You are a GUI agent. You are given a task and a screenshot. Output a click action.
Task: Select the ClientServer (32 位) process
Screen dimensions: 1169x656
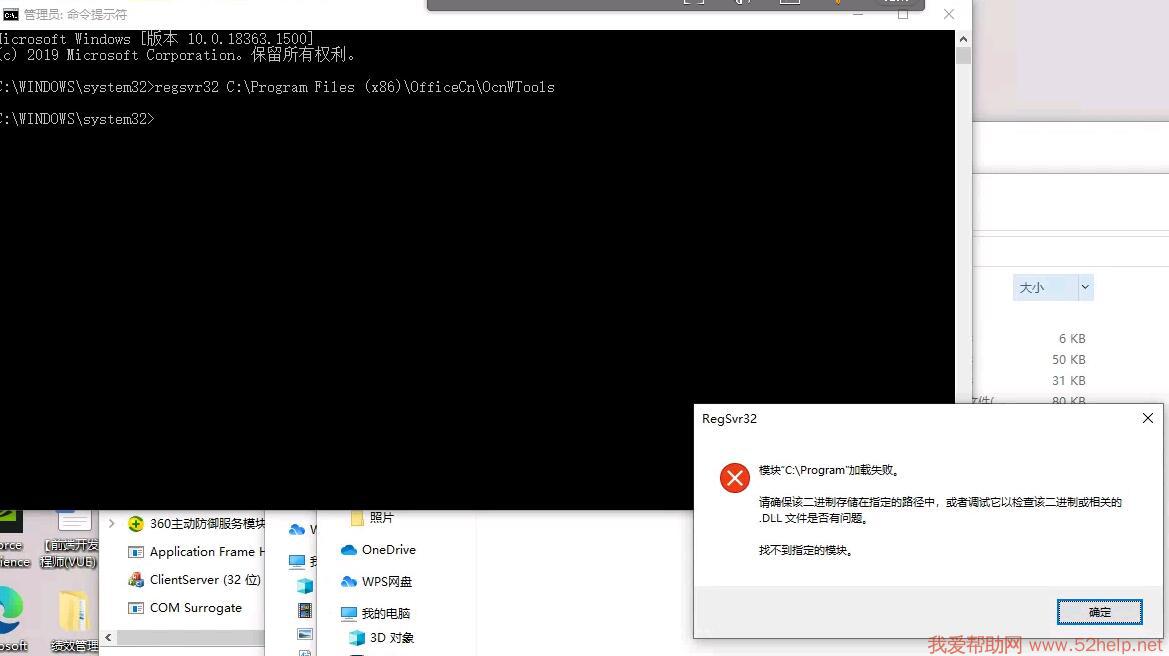(x=204, y=580)
